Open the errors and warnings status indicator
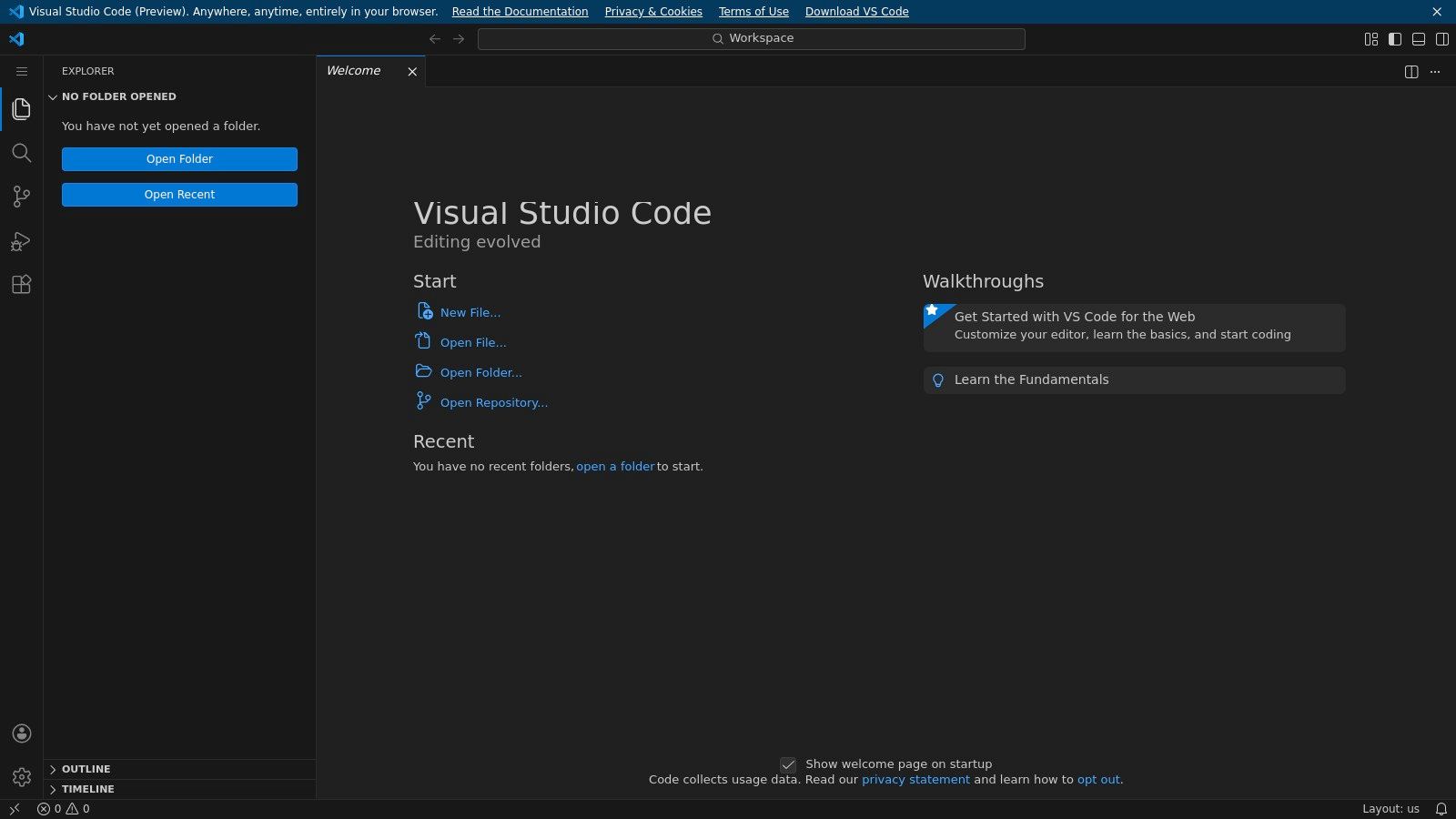1456x819 pixels. point(60,808)
